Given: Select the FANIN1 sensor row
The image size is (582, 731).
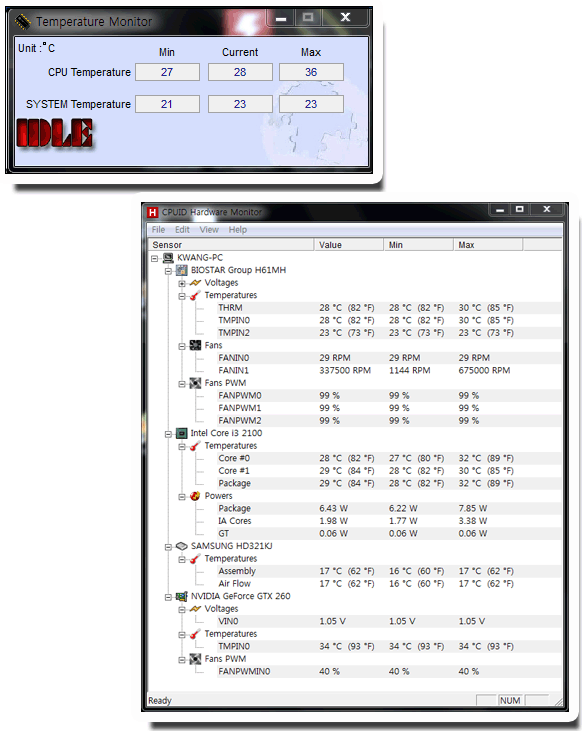Looking at the screenshot, I should [389, 371].
